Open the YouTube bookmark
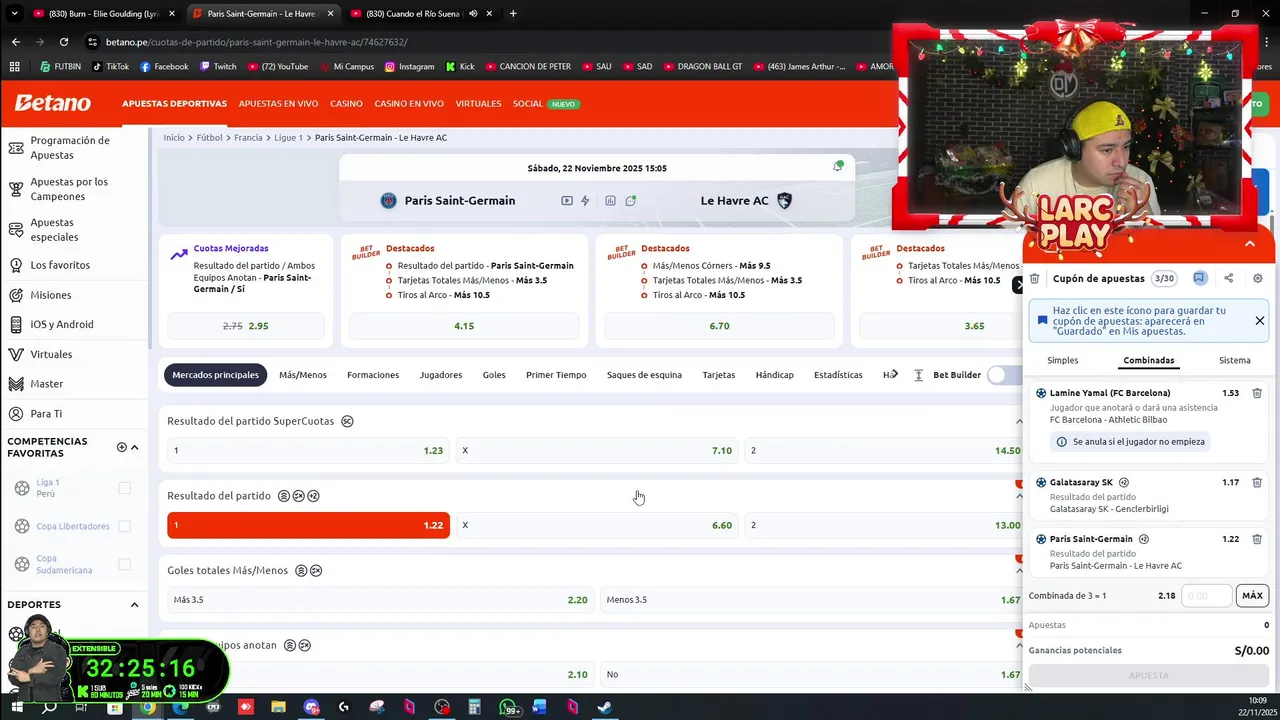 [277, 67]
